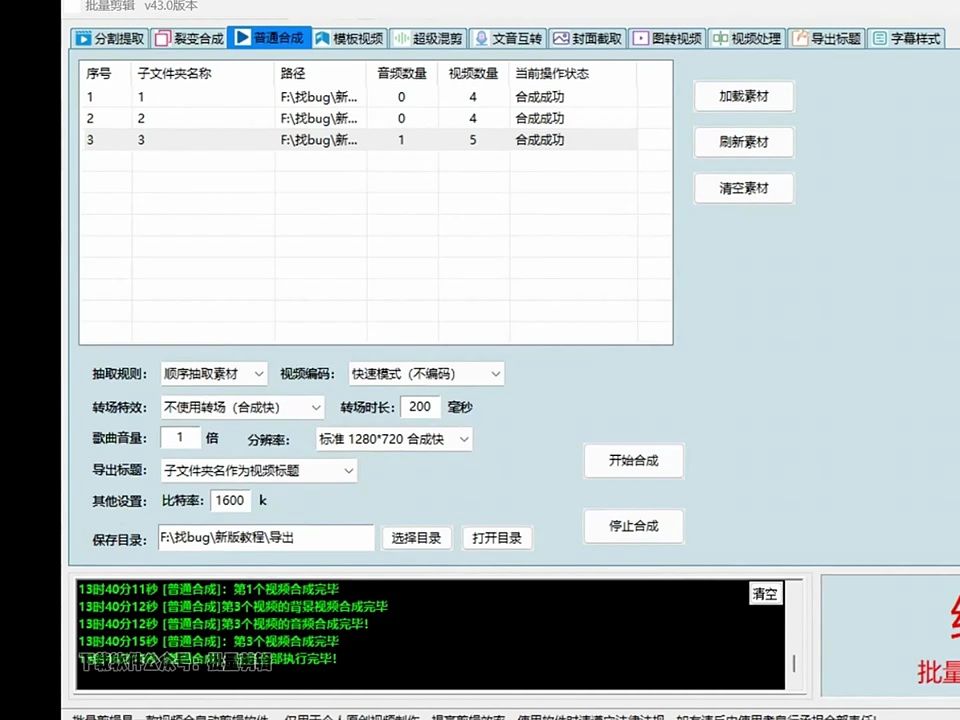Click the 视频数量 column header
This screenshot has width=960, height=720.
[x=474, y=73]
